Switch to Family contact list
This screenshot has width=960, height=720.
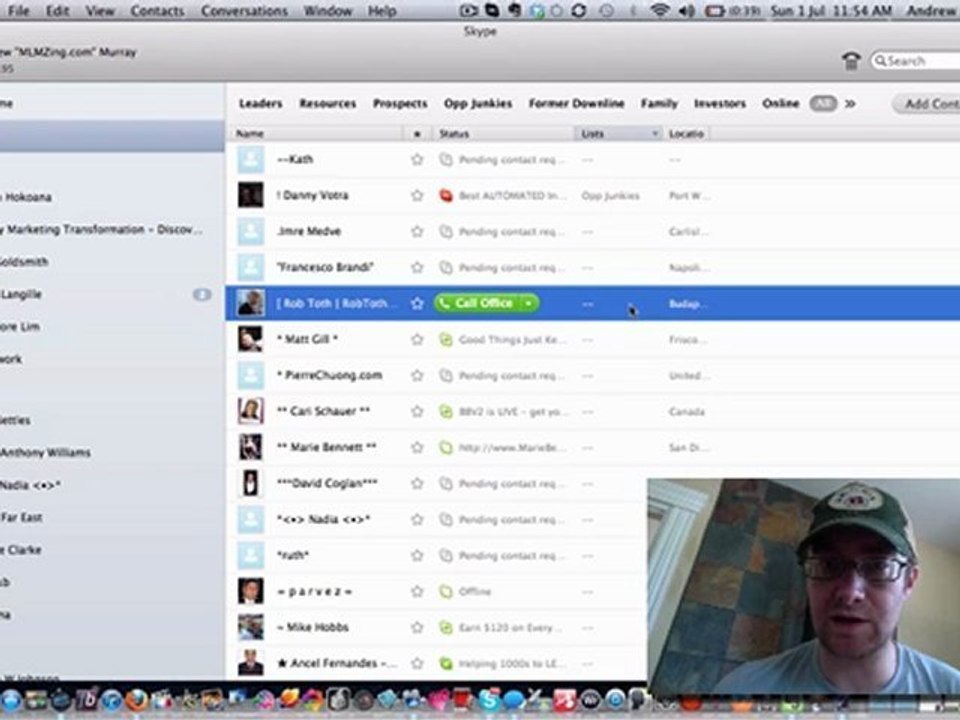(x=659, y=103)
